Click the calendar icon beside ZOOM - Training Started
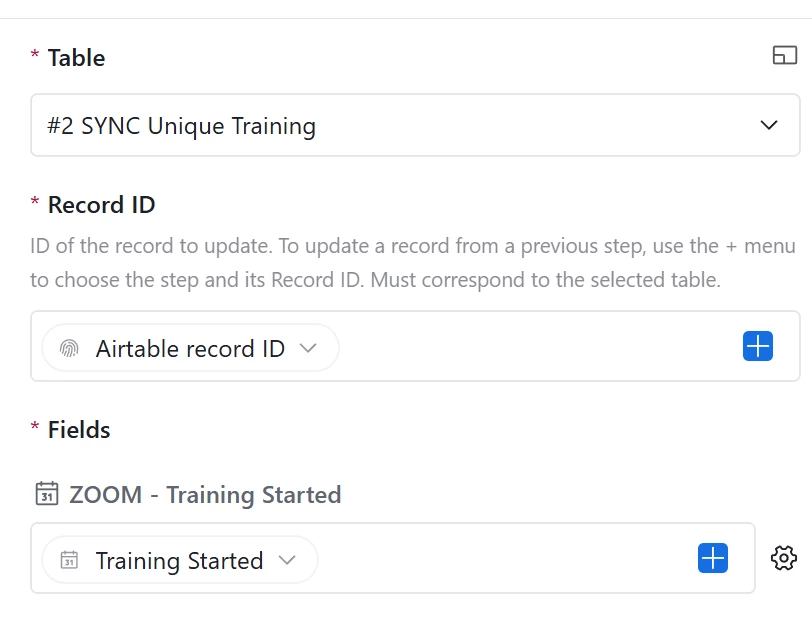812x626 pixels. click(47, 493)
